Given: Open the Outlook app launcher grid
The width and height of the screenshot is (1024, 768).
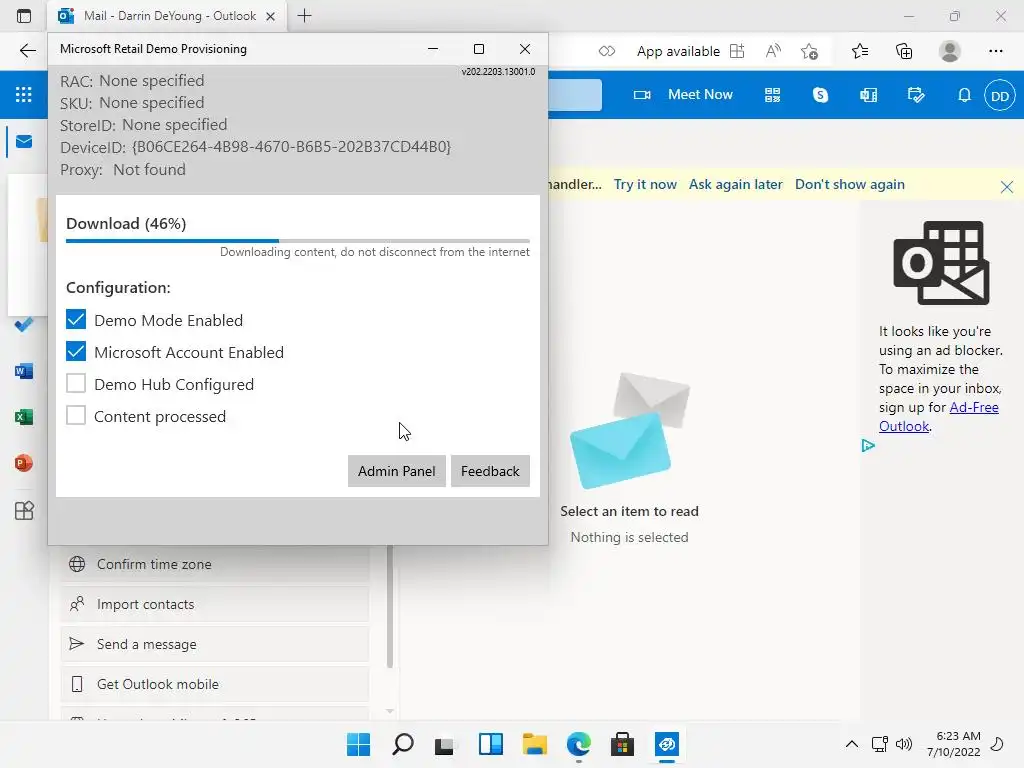Looking at the screenshot, I should [x=24, y=95].
